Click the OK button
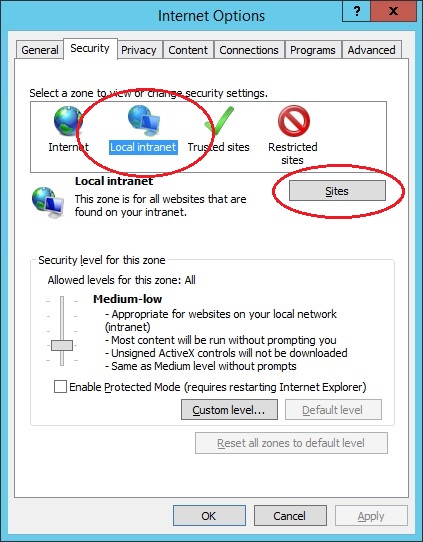423x542 pixels. click(209, 516)
